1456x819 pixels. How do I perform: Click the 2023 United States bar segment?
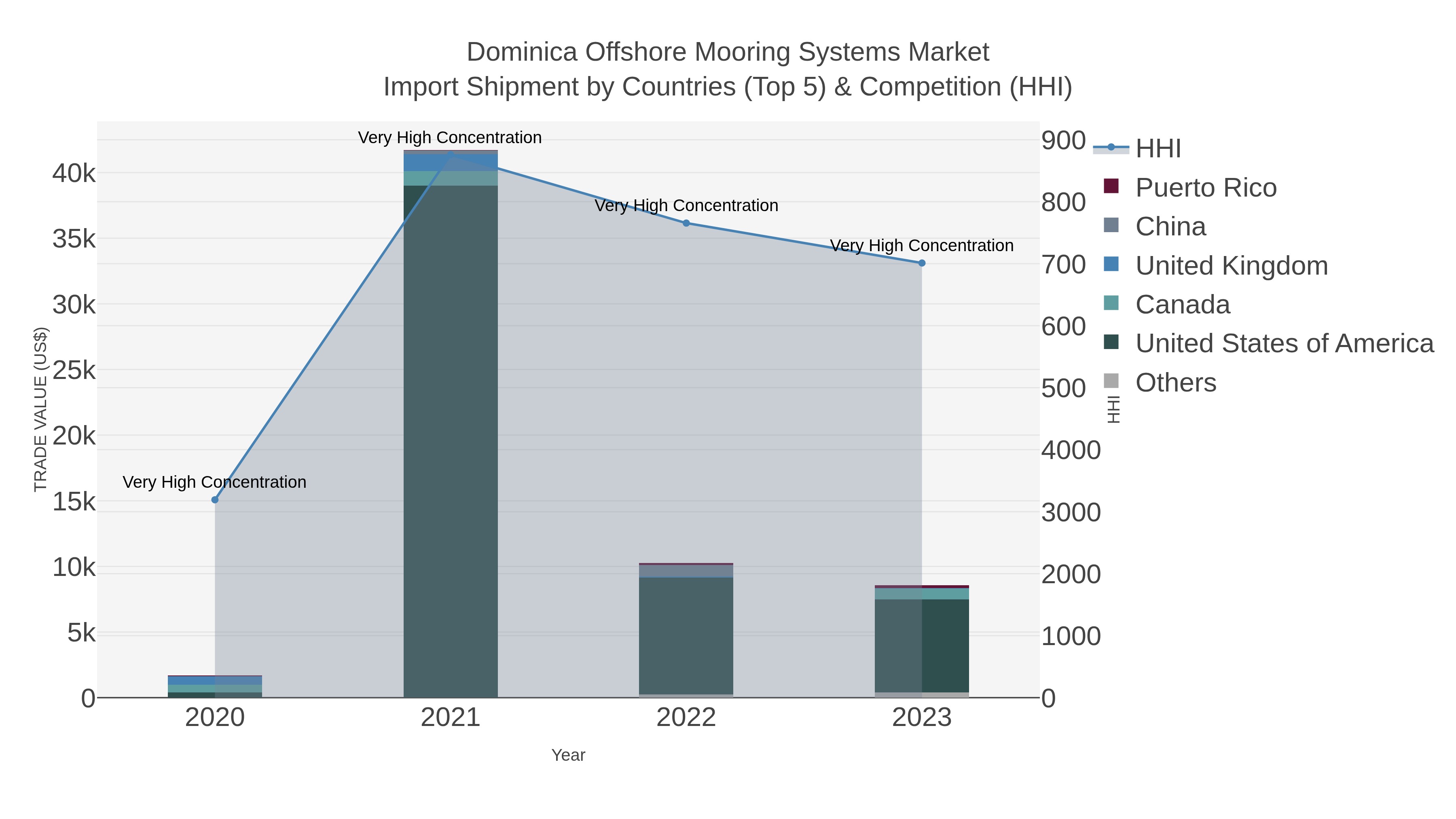pyautogui.click(x=922, y=645)
